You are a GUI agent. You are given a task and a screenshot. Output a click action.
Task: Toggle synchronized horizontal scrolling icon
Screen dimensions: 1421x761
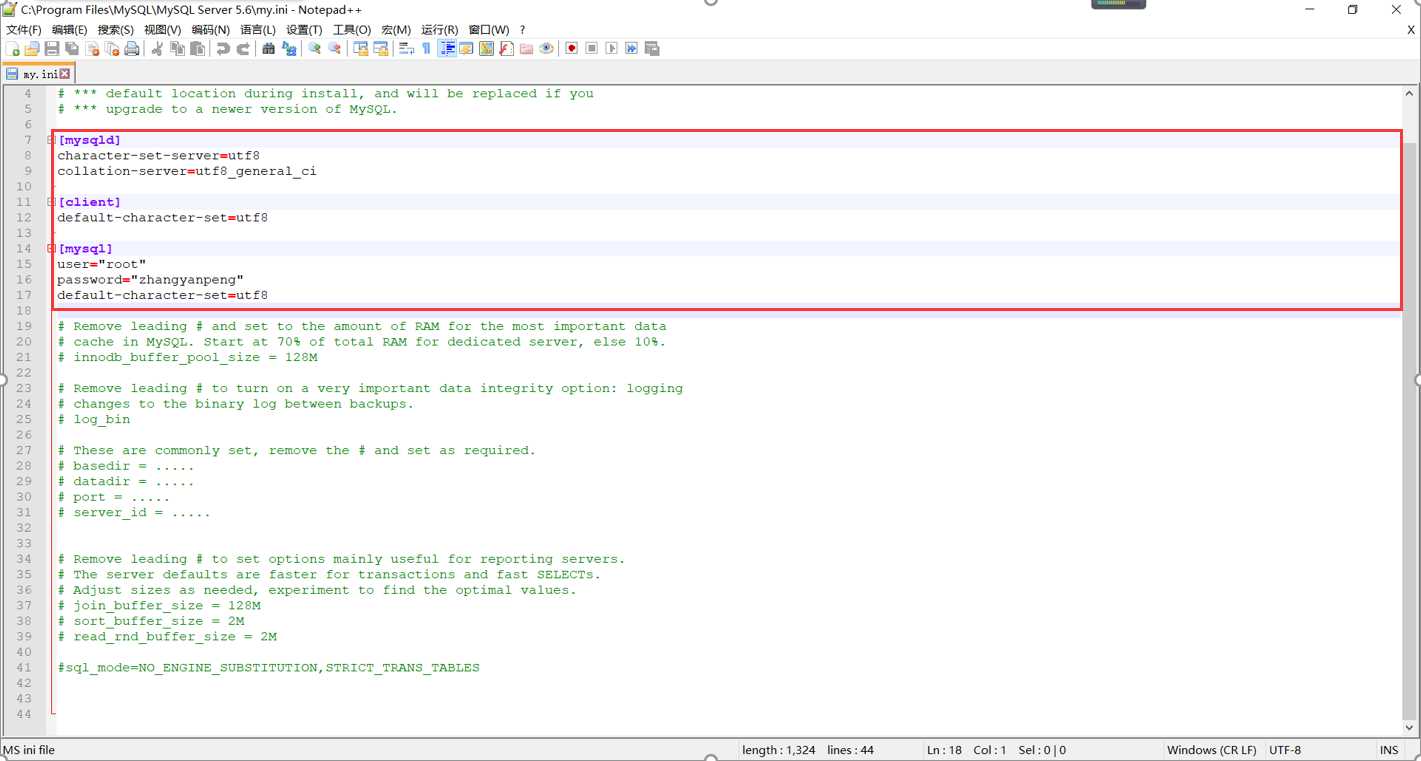pos(380,48)
